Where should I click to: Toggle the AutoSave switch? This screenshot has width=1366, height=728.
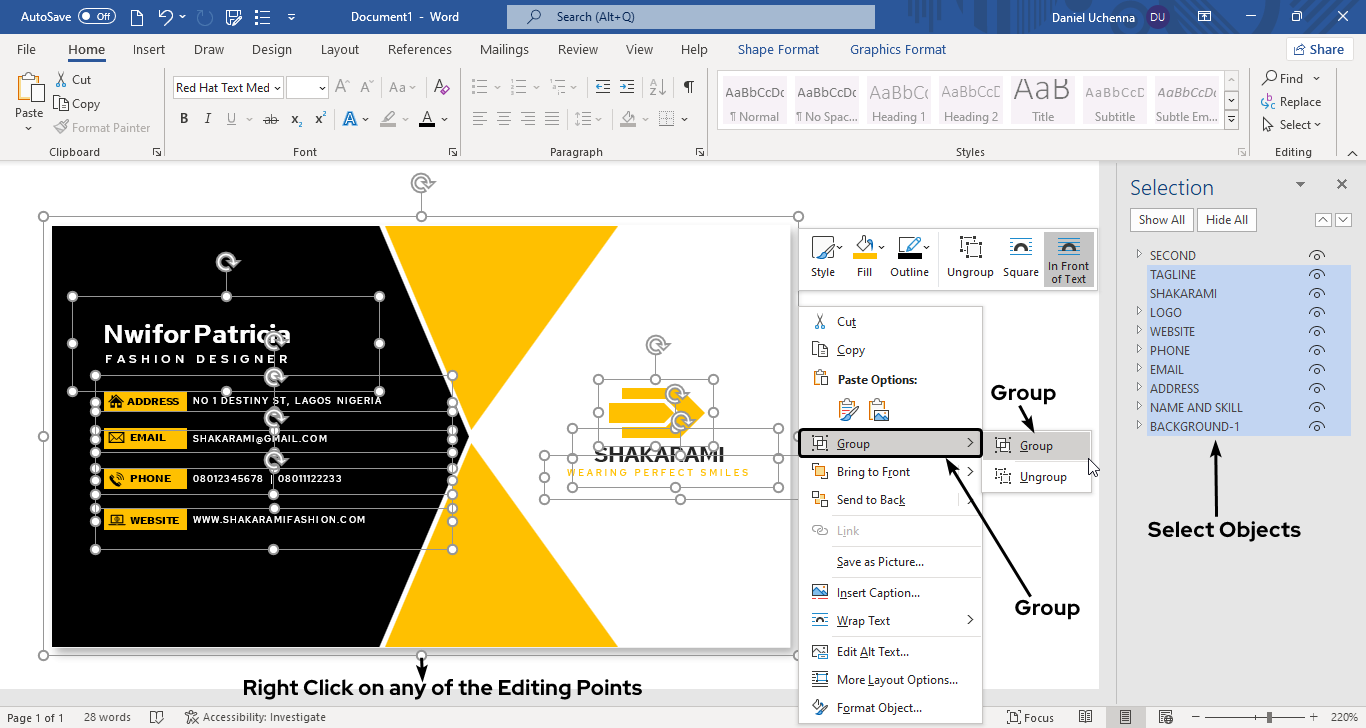(x=96, y=17)
